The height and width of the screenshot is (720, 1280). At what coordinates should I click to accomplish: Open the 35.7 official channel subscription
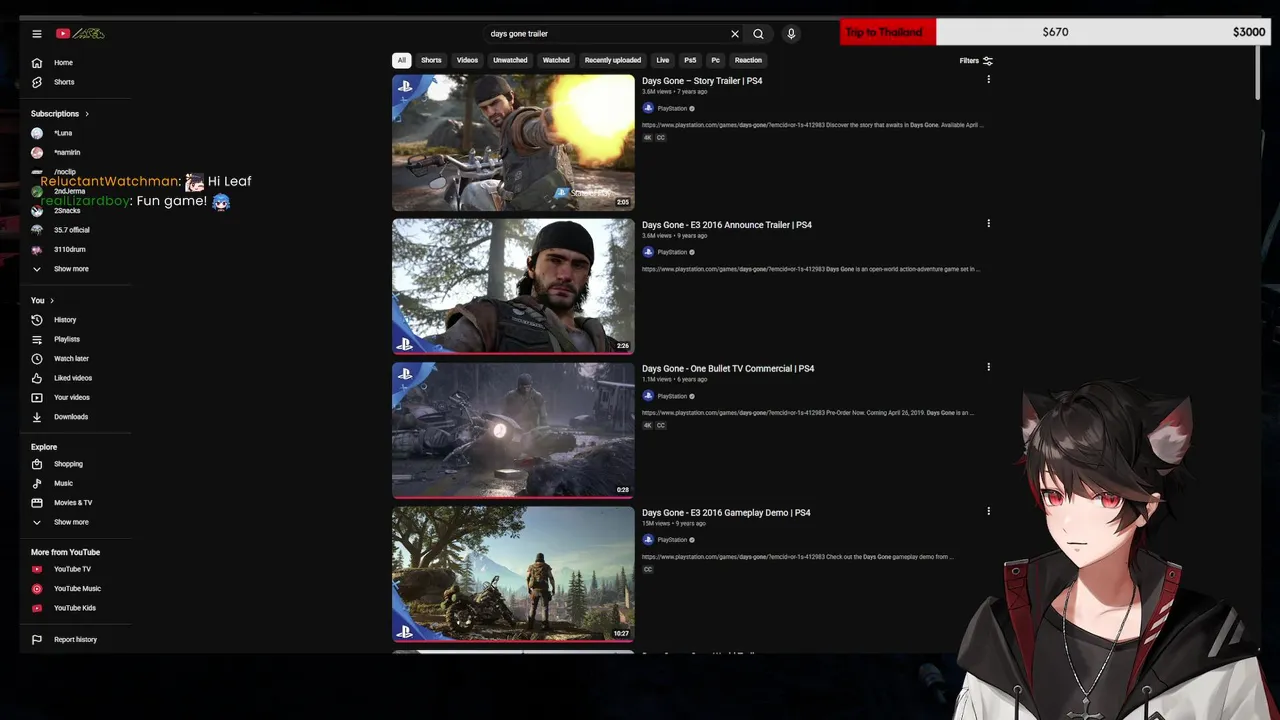(x=71, y=230)
